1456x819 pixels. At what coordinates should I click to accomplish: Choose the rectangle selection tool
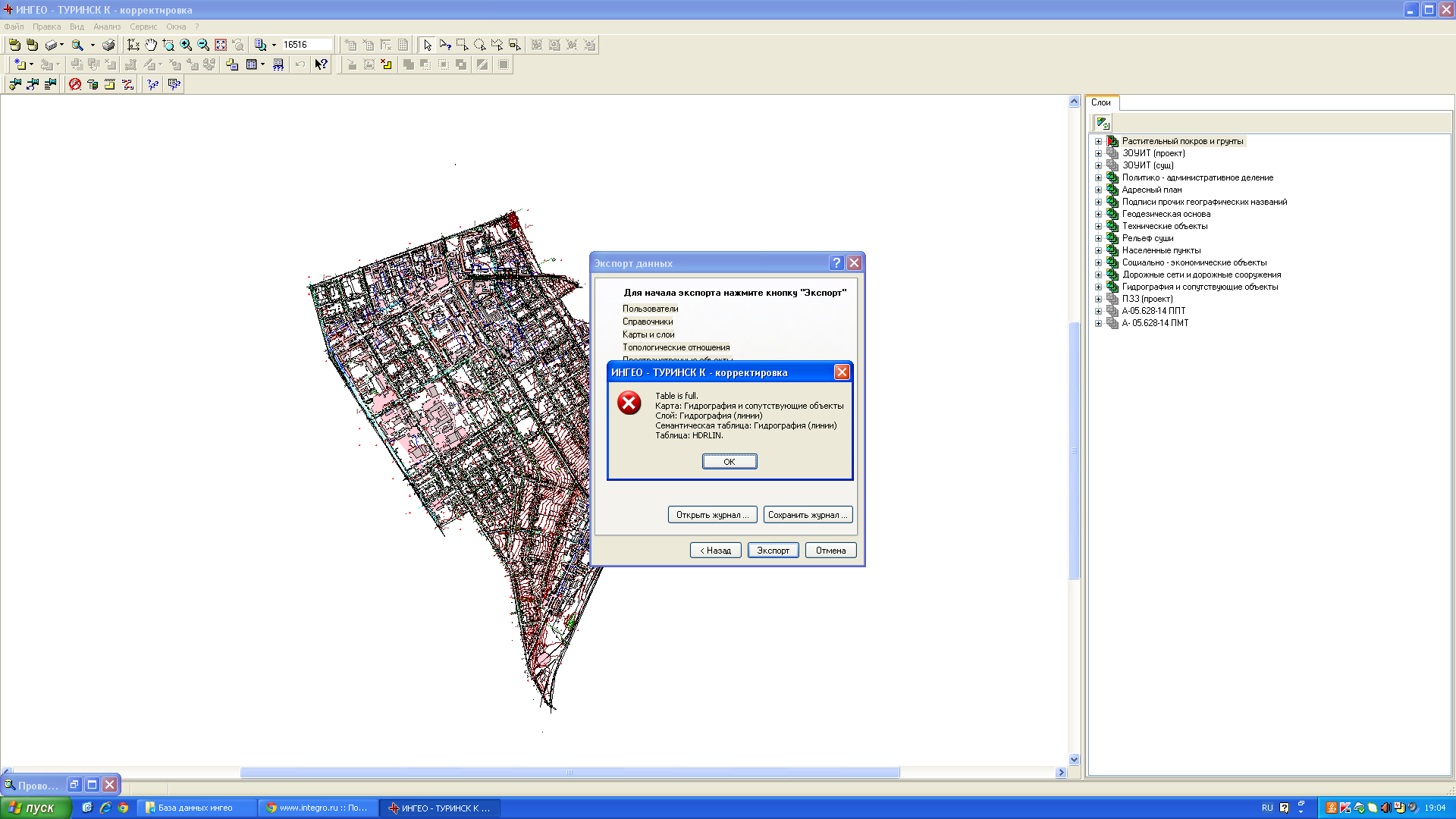coord(463,45)
